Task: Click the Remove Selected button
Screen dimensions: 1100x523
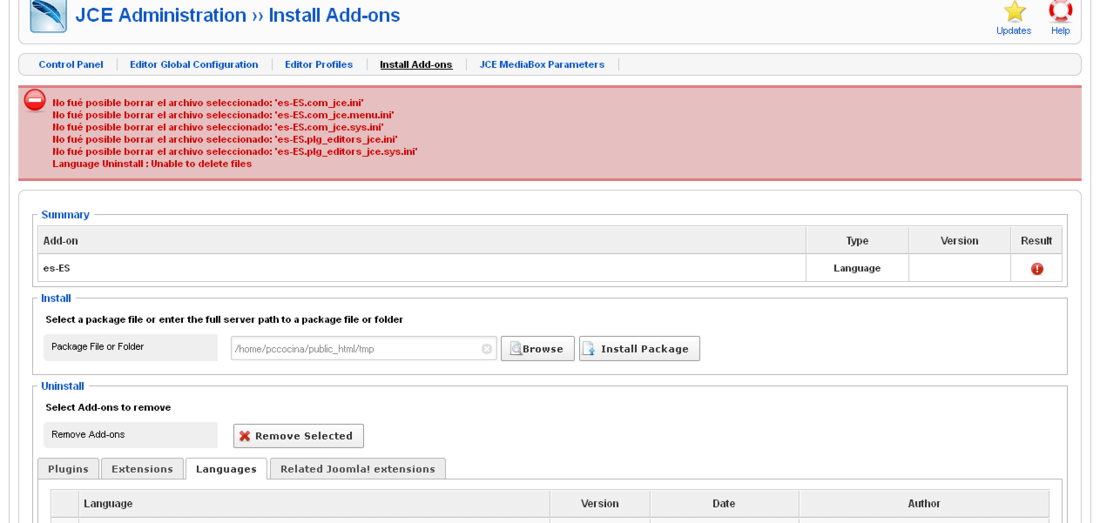Action: (x=298, y=435)
